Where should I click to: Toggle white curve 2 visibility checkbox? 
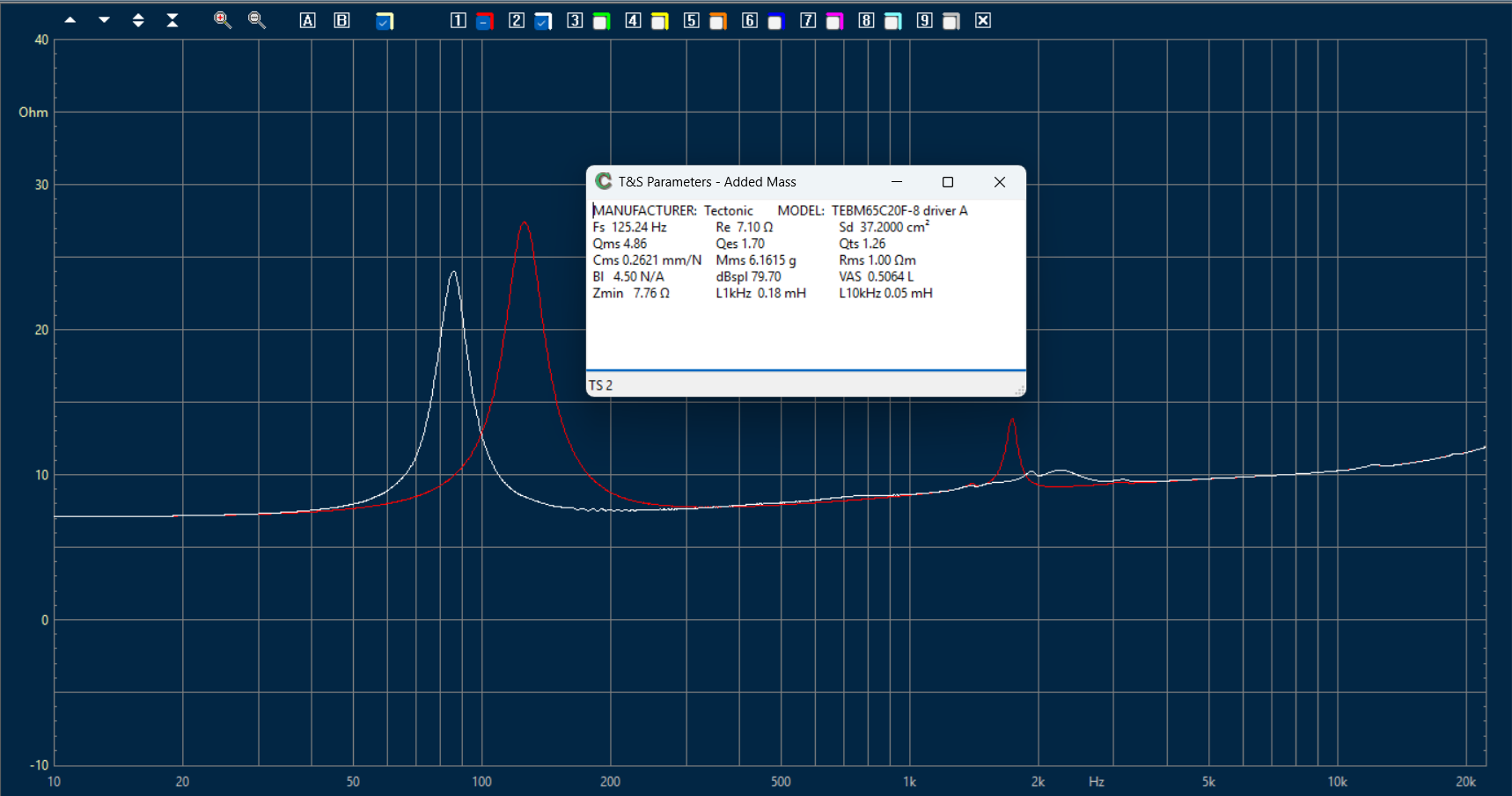[543, 21]
